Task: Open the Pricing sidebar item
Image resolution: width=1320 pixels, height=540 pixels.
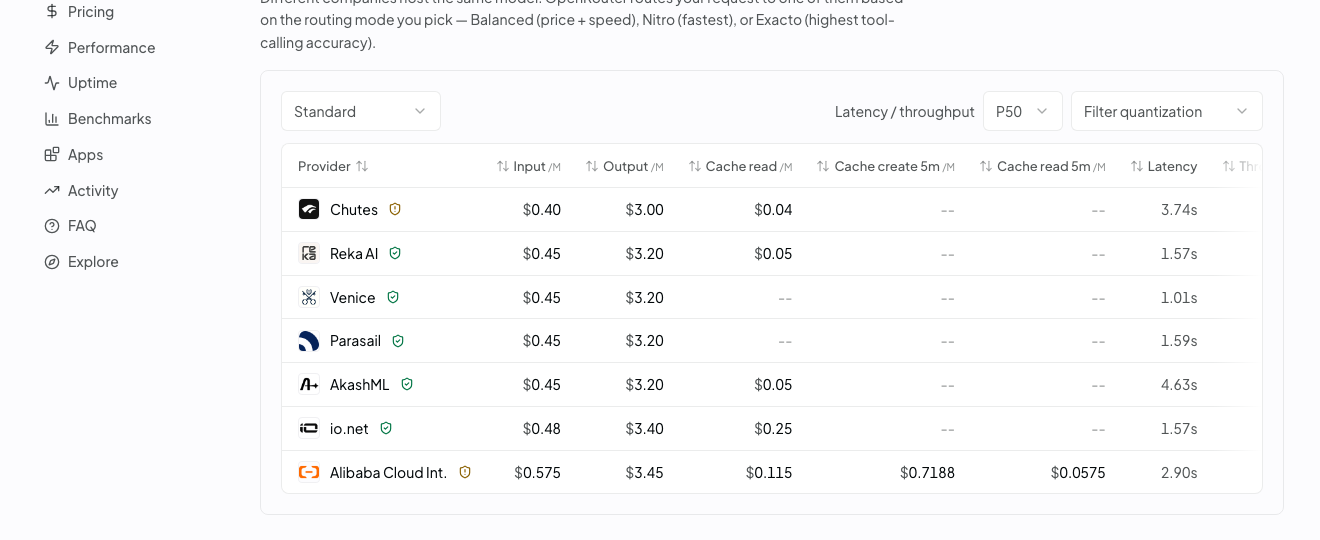Action: [80, 12]
